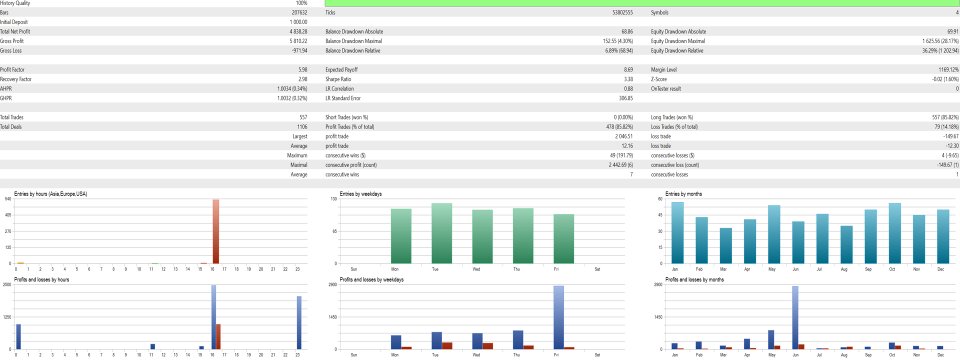This screenshot has width=960, height=360.
Task: Select the value '152.55 (4.30%)'
Action: point(618,41)
